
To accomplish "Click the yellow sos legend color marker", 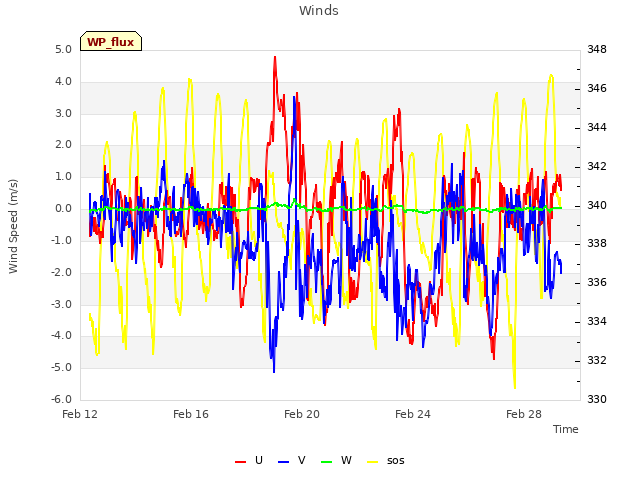I will [x=373, y=462].
